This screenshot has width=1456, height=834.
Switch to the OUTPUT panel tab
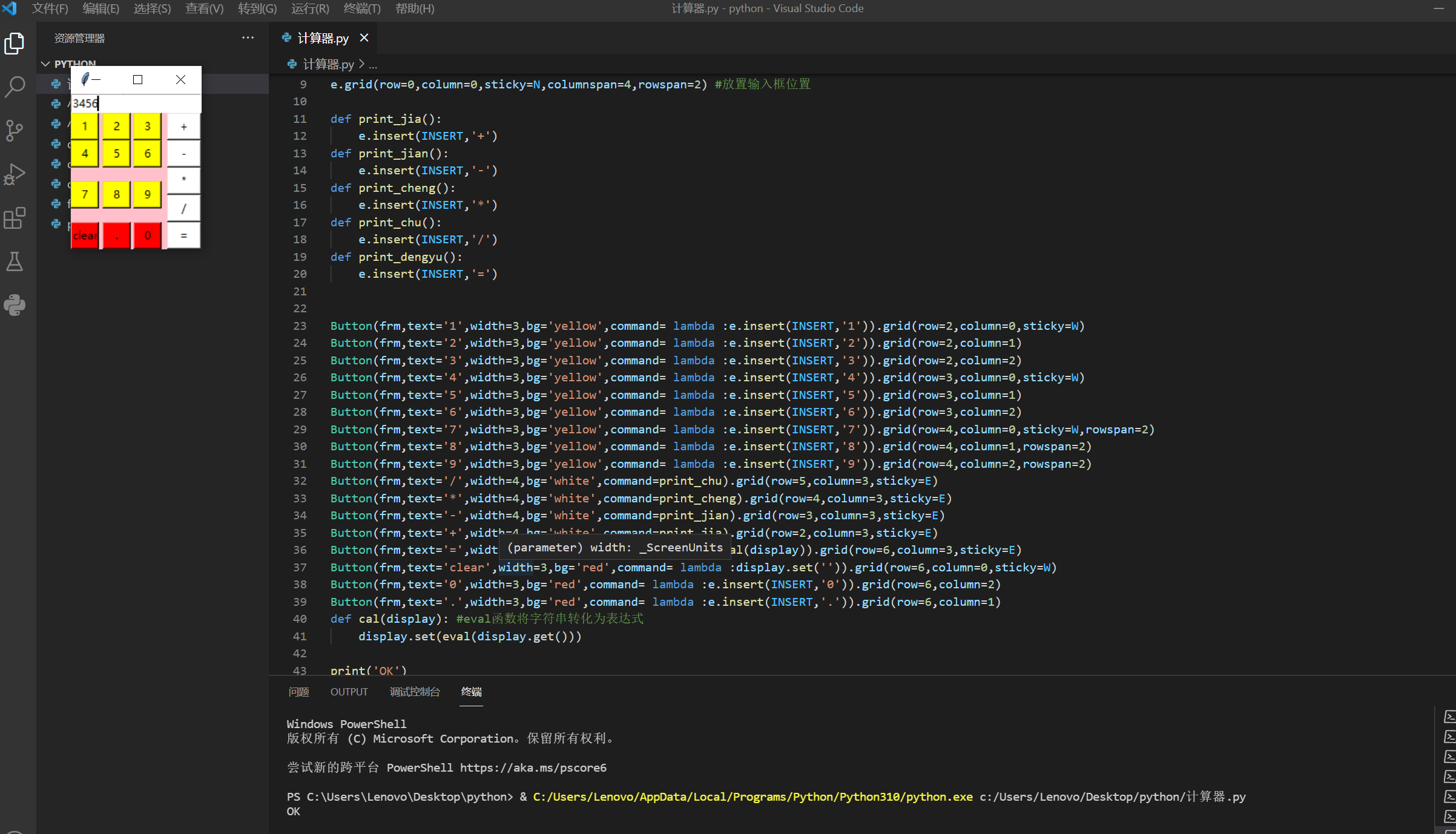349,692
